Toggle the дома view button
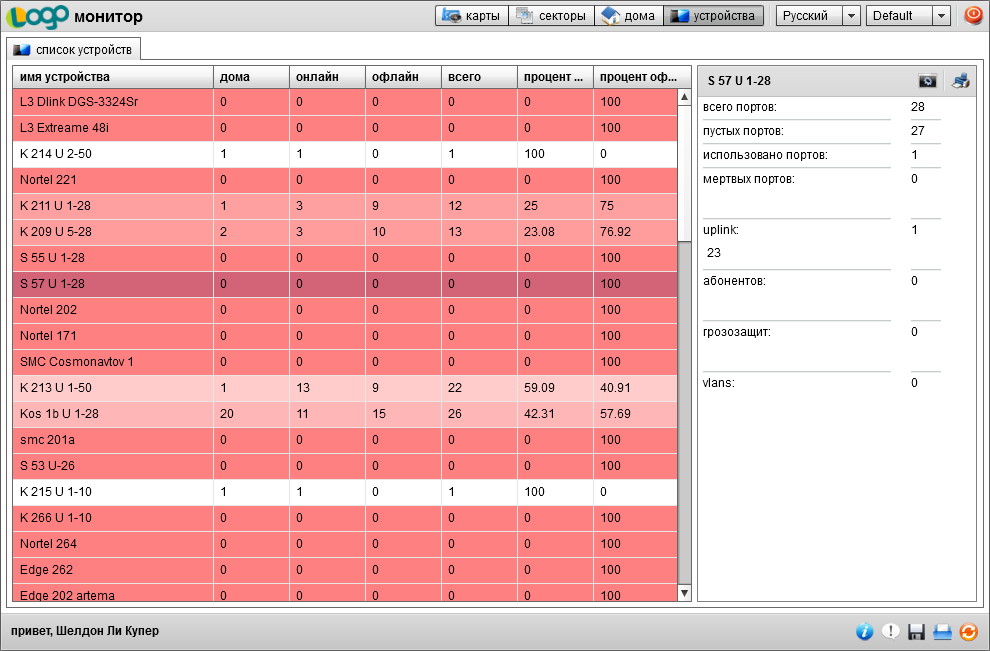The height and width of the screenshot is (651, 990). tap(629, 16)
